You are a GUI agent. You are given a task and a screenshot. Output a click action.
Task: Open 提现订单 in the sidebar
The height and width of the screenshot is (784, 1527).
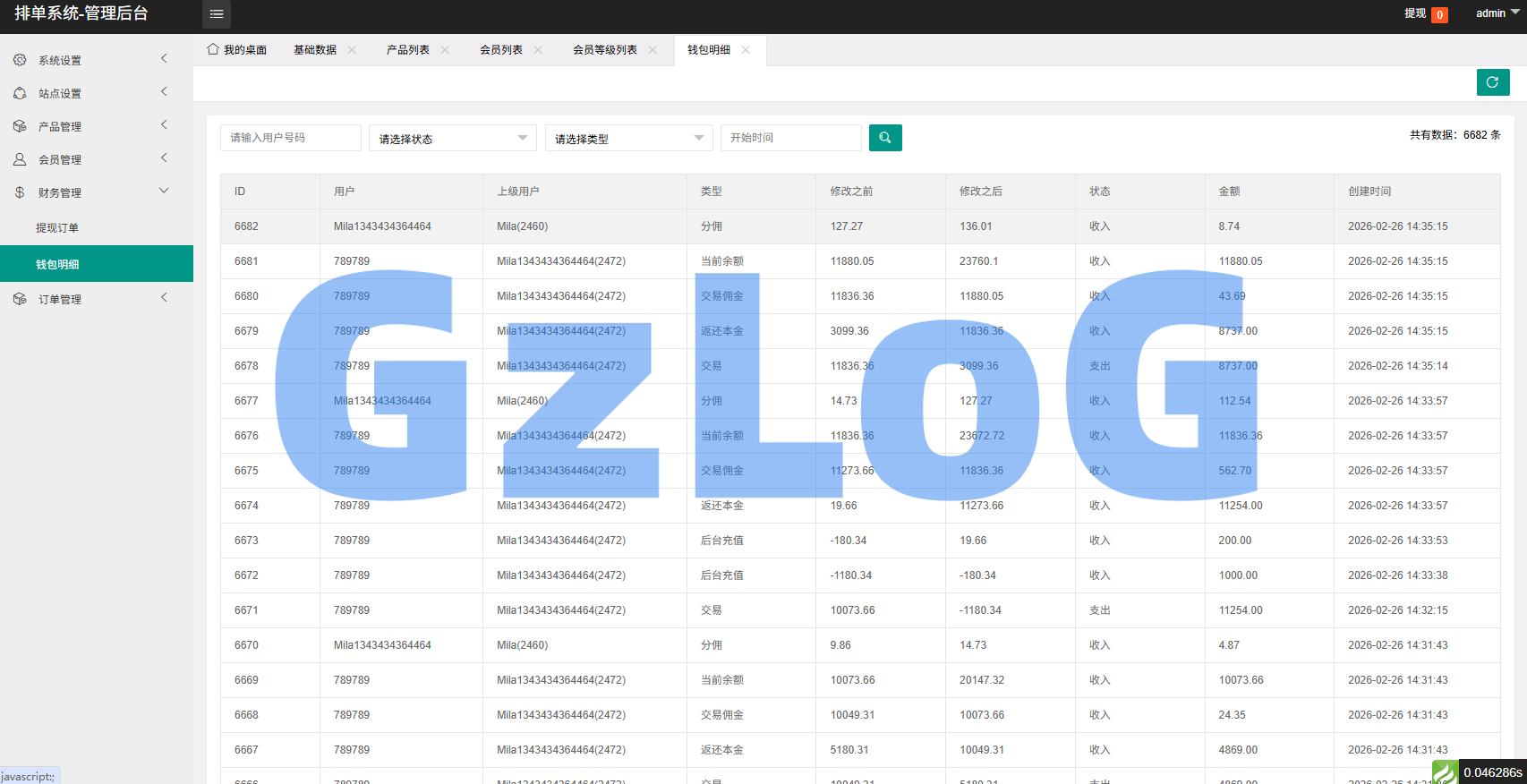pos(57,228)
